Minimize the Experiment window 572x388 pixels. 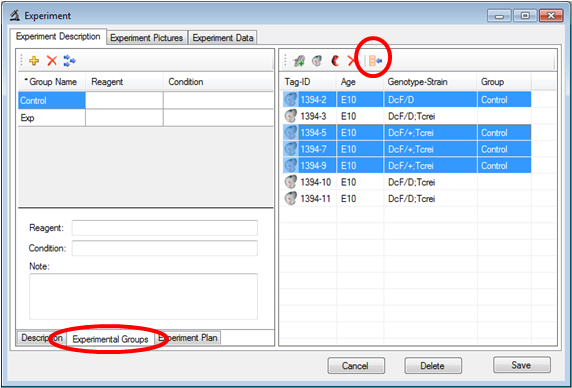click(x=499, y=16)
